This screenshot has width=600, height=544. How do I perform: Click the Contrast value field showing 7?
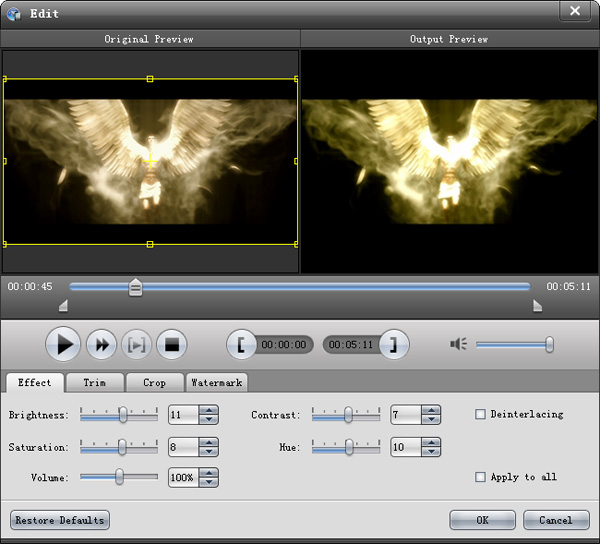tap(406, 415)
